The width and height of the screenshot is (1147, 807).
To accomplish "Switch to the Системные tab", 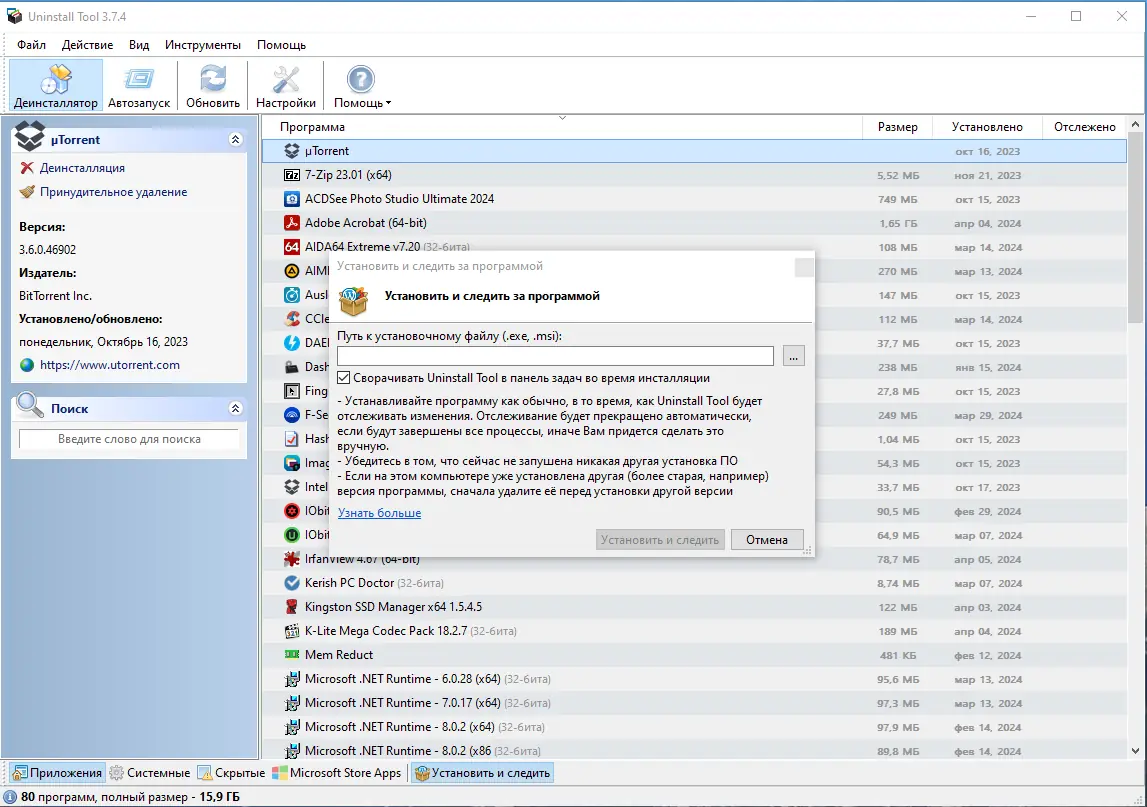I will coord(150,773).
